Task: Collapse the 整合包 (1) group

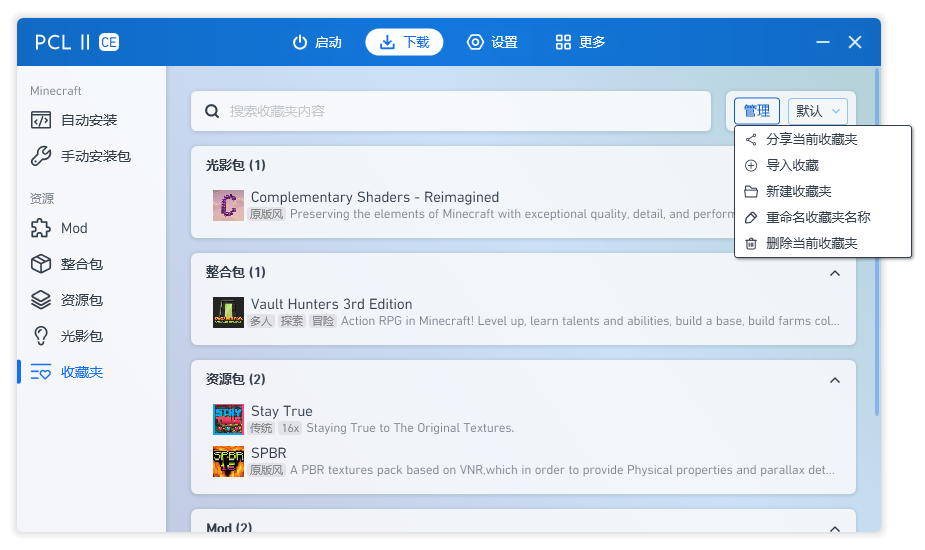Action: click(835, 273)
